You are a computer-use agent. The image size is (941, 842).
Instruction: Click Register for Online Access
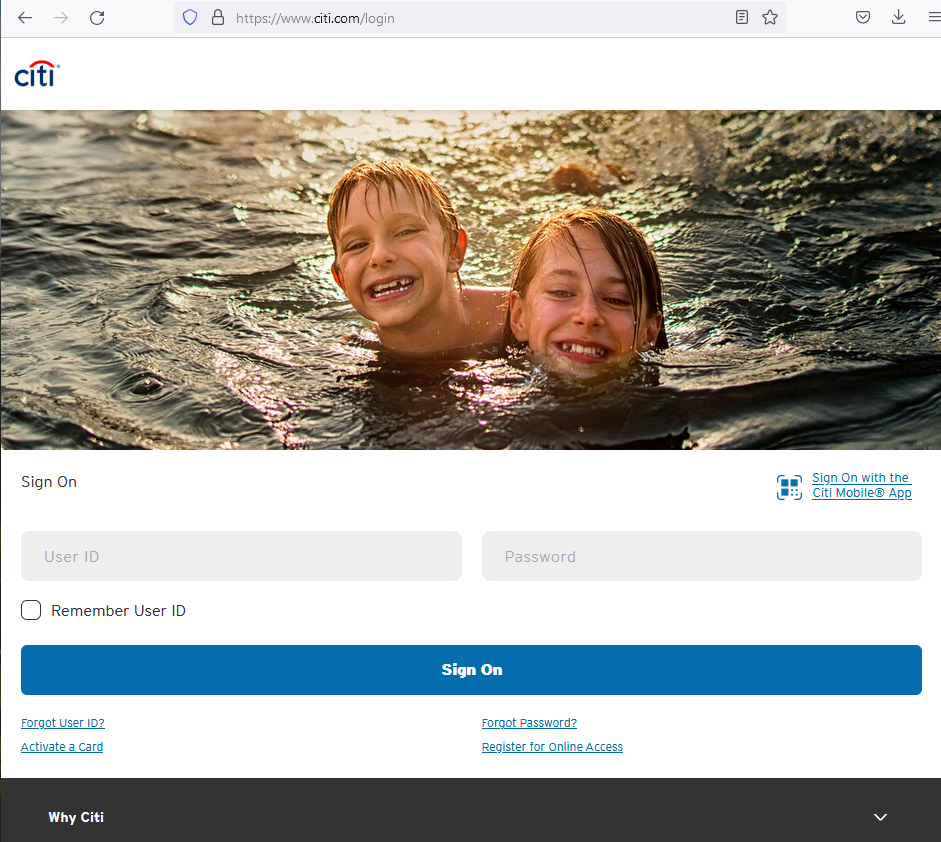(x=552, y=746)
